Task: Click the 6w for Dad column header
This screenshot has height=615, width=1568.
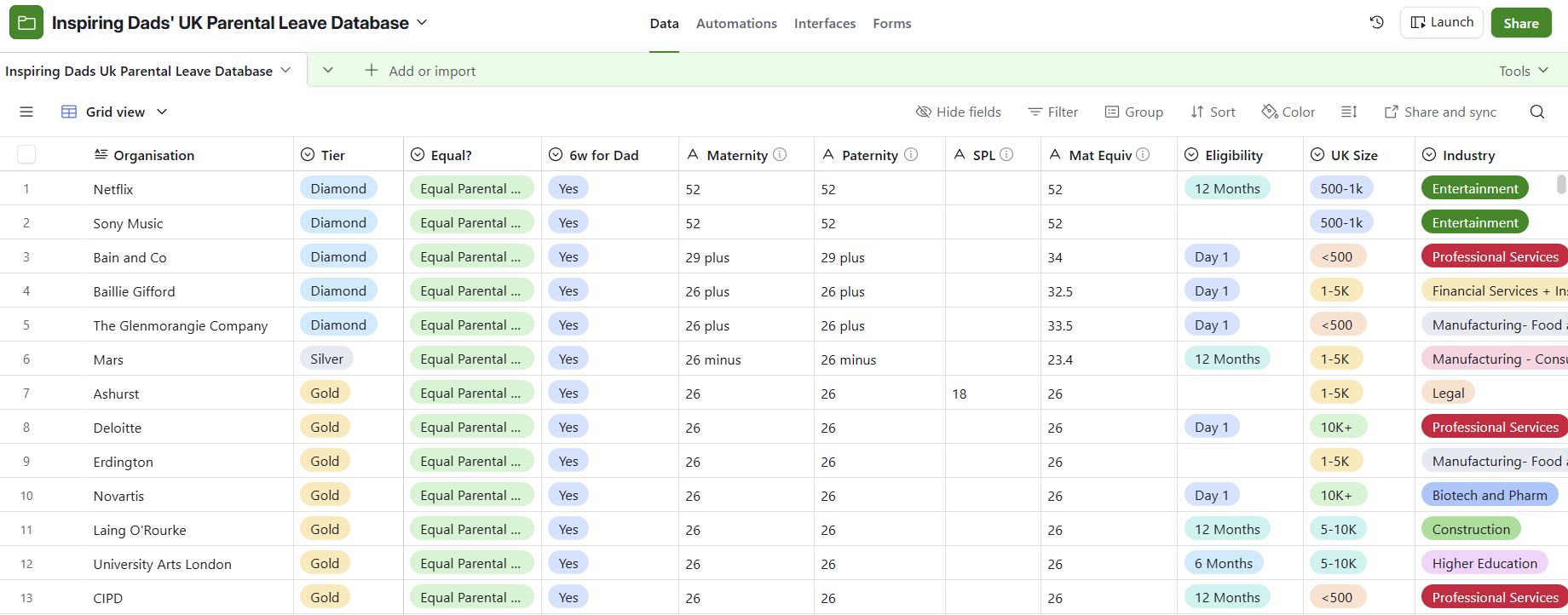Action: pos(610,154)
